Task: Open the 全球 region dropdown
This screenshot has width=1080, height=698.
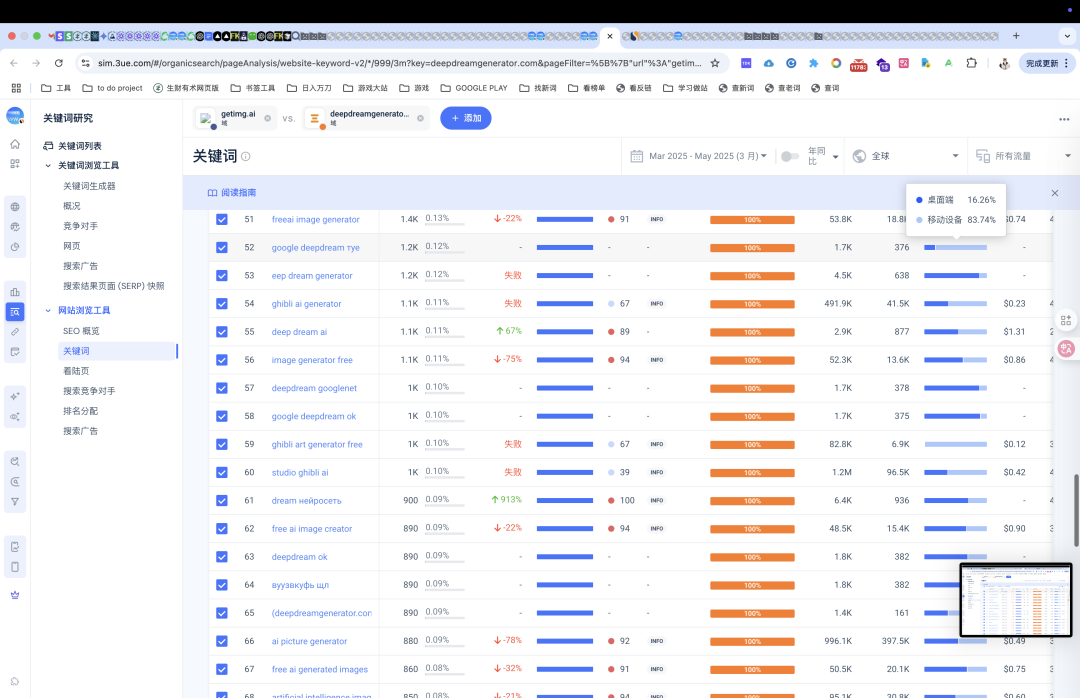Action: click(x=906, y=156)
